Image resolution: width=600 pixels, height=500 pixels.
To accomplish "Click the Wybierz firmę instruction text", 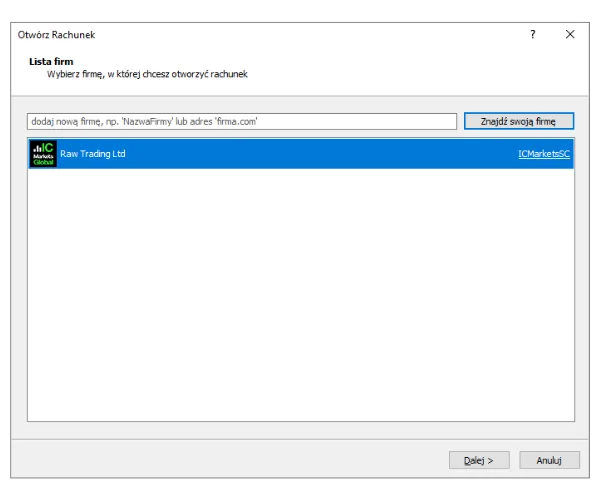I will point(146,74).
